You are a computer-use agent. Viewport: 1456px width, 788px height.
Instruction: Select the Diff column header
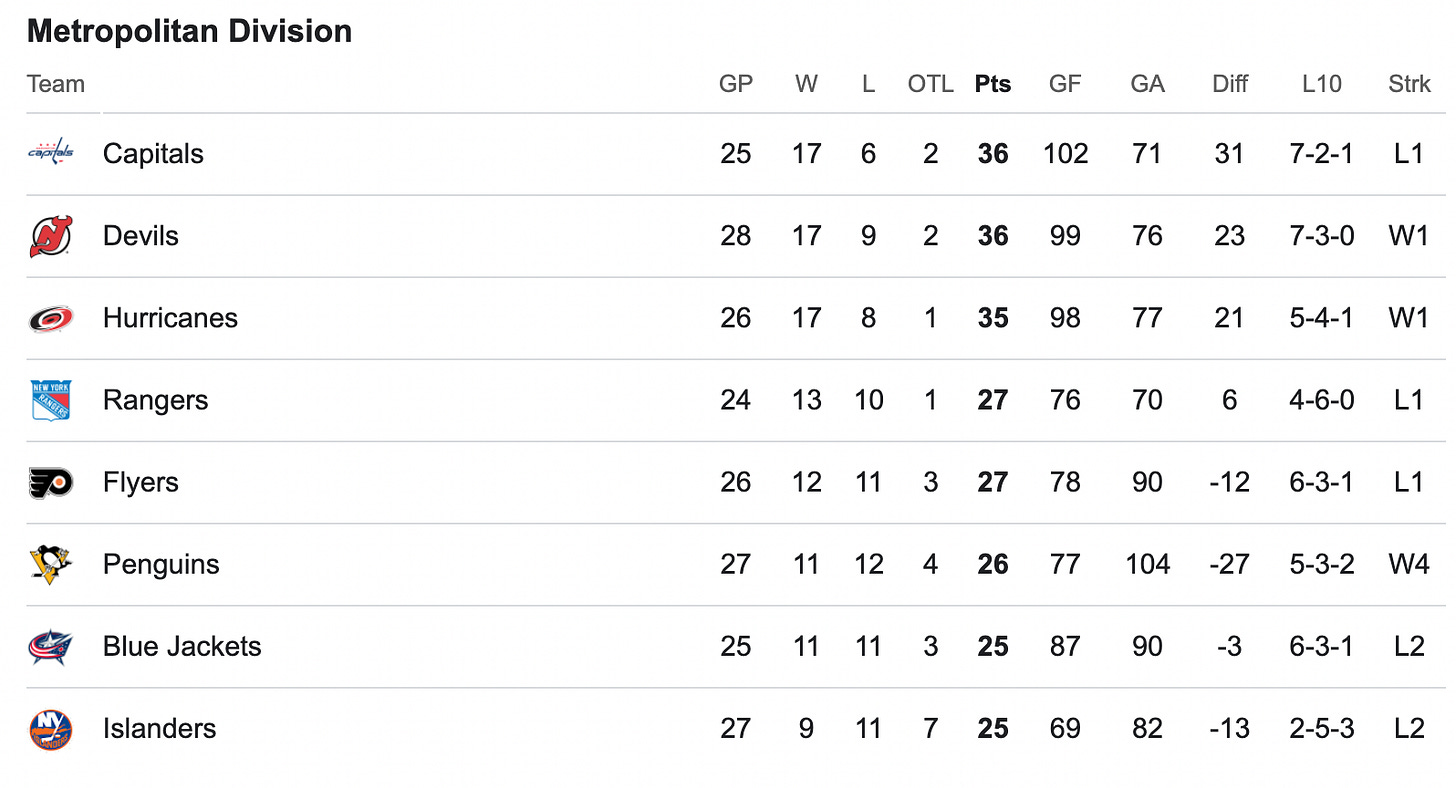[x=1230, y=84]
